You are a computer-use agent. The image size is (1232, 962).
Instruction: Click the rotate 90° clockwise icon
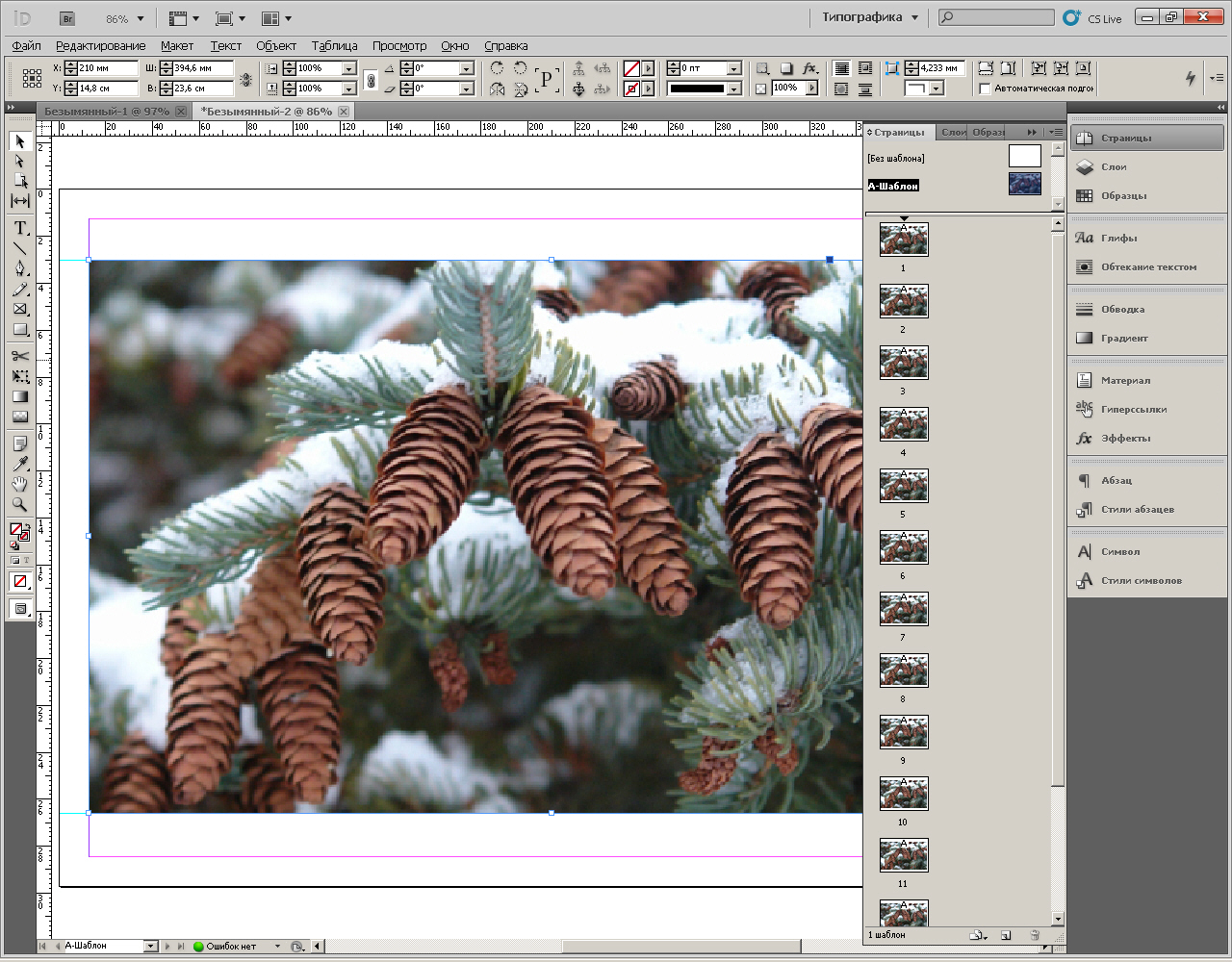[x=497, y=68]
